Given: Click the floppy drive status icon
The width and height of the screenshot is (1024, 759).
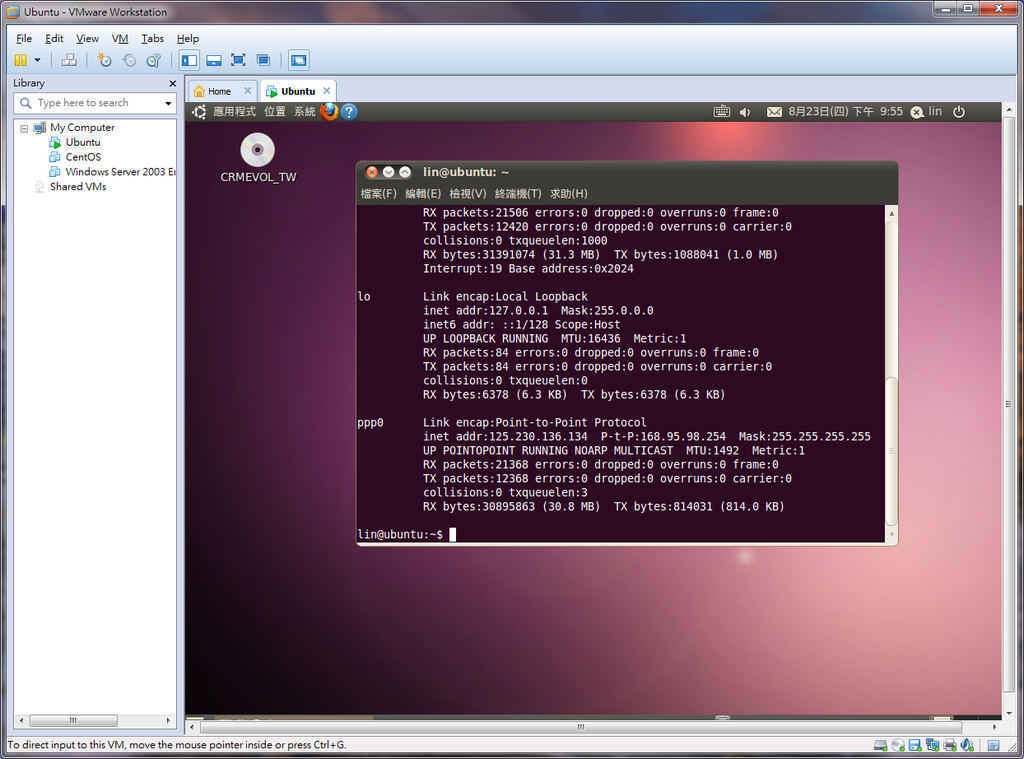Looking at the screenshot, I should coord(915,745).
